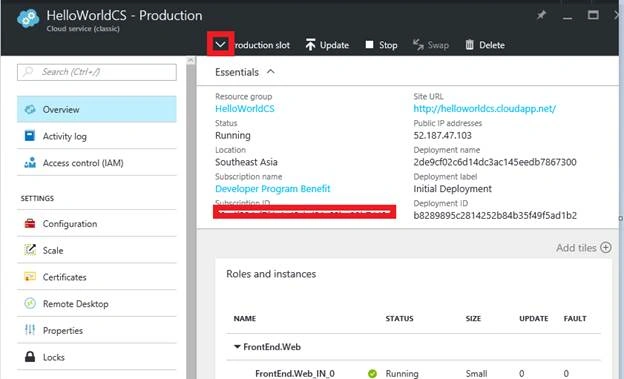624x379 pixels.
Task: Click the Swap arrows icon
Action: [418, 44]
